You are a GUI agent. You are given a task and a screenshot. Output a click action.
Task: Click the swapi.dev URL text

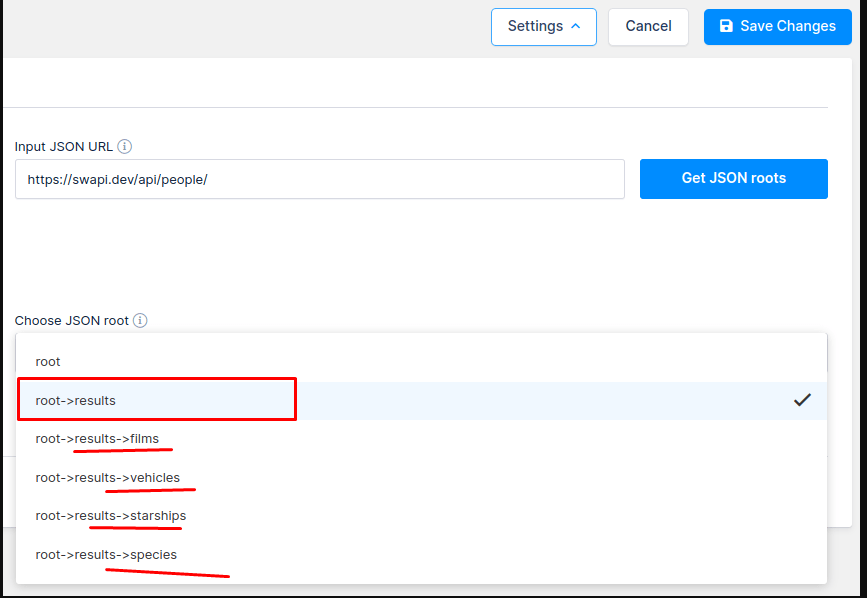117,179
